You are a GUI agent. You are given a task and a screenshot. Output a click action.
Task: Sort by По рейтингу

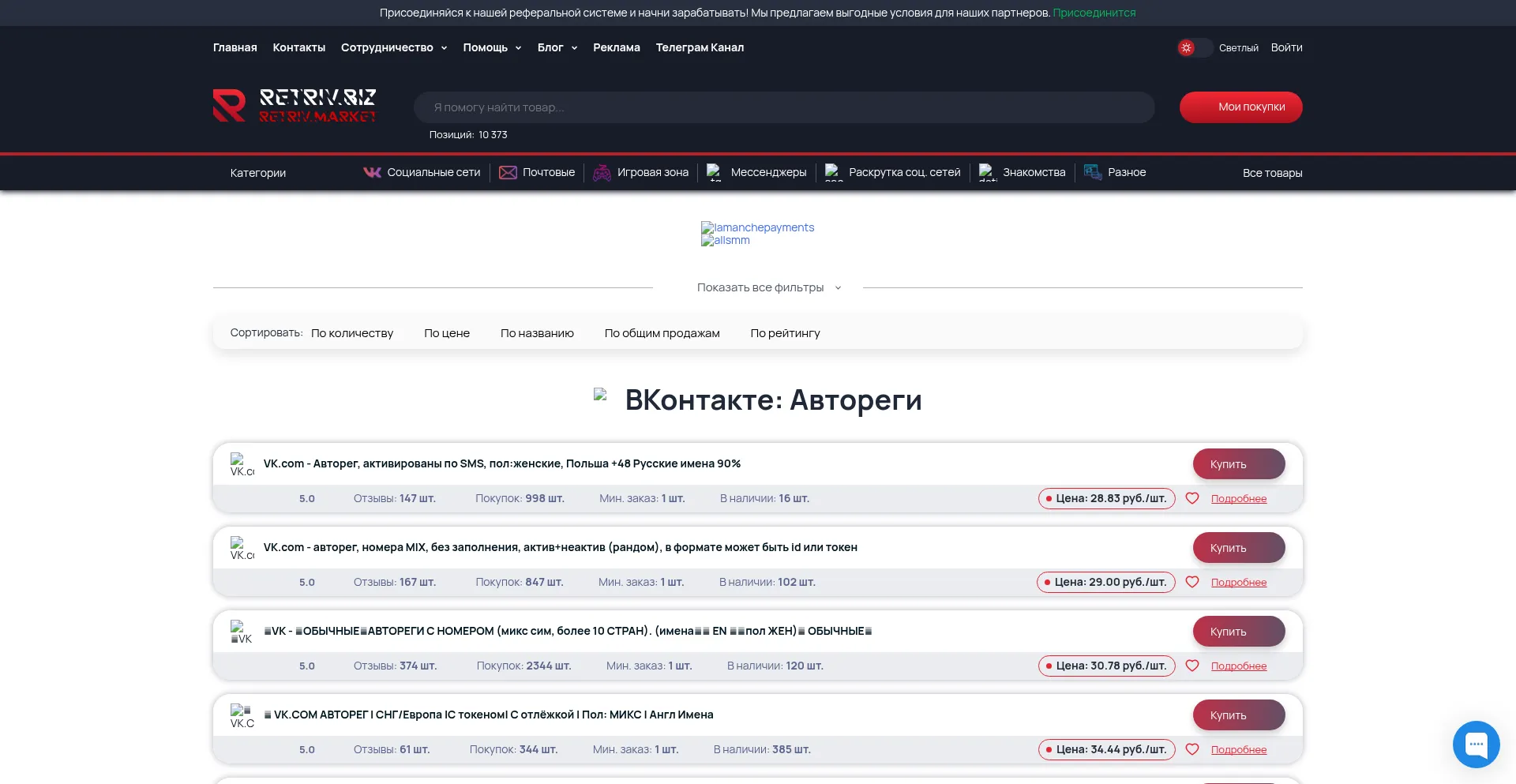785,333
